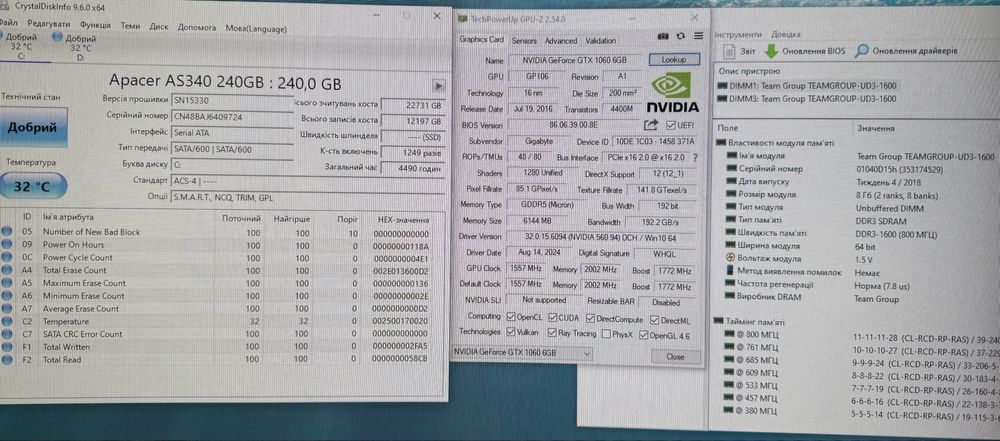Click the DIMM1 memory module icon
This screenshot has height=441, width=1000.
click(x=723, y=86)
